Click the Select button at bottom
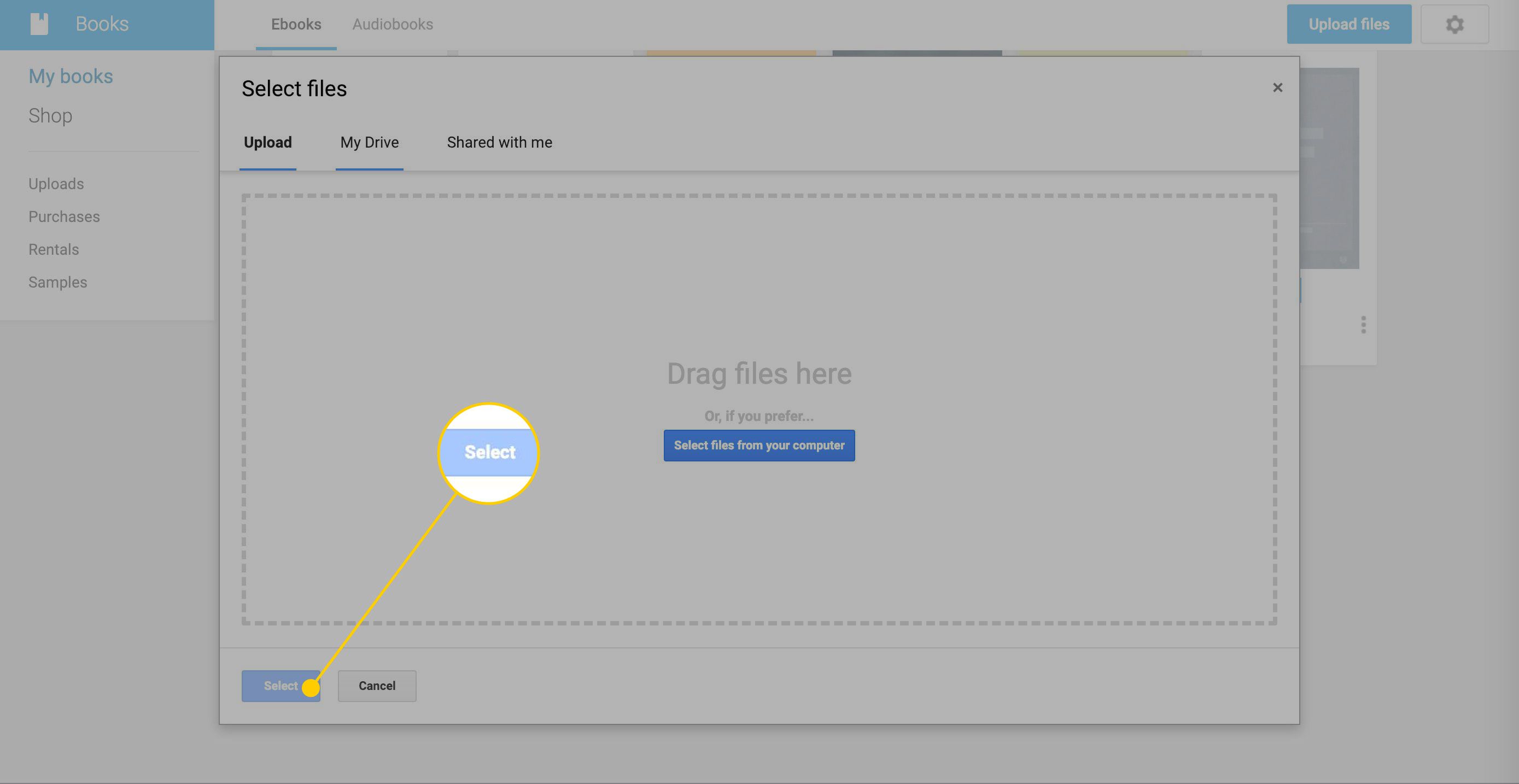The image size is (1519, 784). coord(280,686)
